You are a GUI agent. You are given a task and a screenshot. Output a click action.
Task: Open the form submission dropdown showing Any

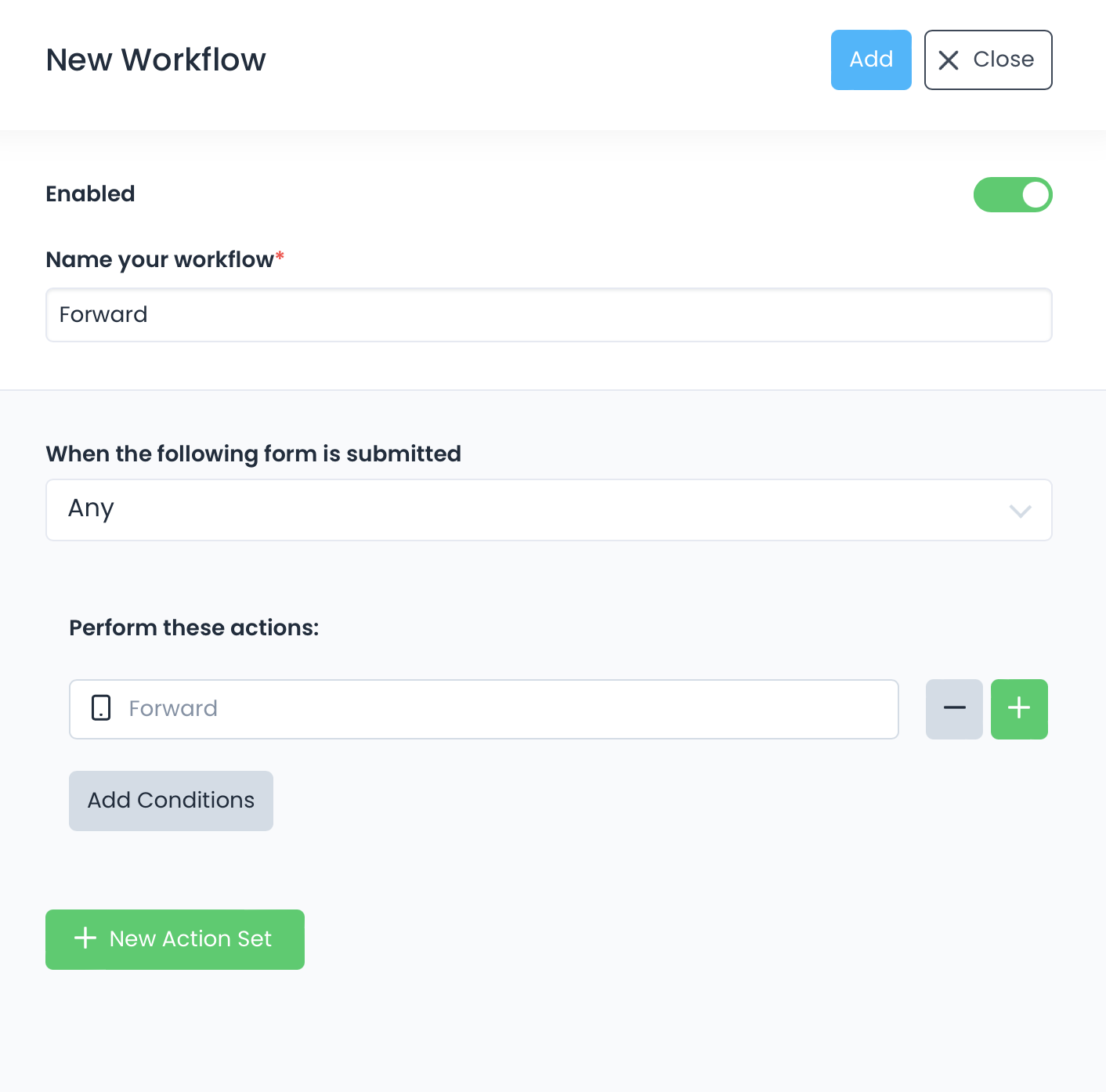click(548, 509)
